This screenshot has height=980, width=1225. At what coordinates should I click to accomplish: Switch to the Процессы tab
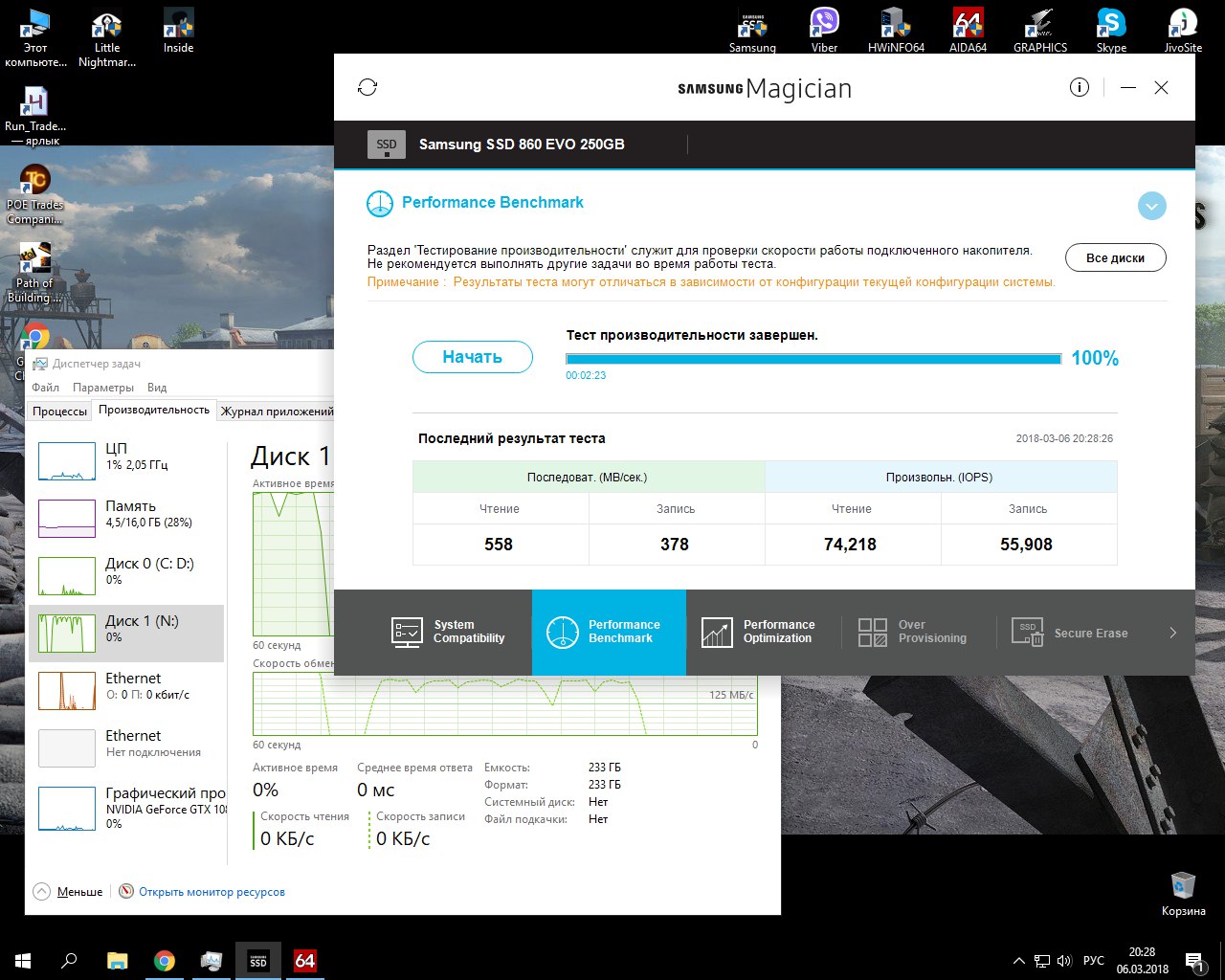tap(59, 412)
